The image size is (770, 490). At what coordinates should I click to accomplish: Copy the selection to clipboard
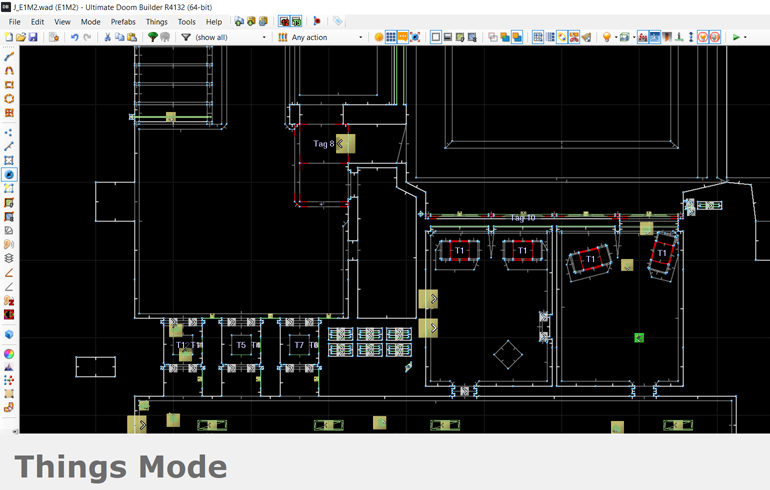119,37
